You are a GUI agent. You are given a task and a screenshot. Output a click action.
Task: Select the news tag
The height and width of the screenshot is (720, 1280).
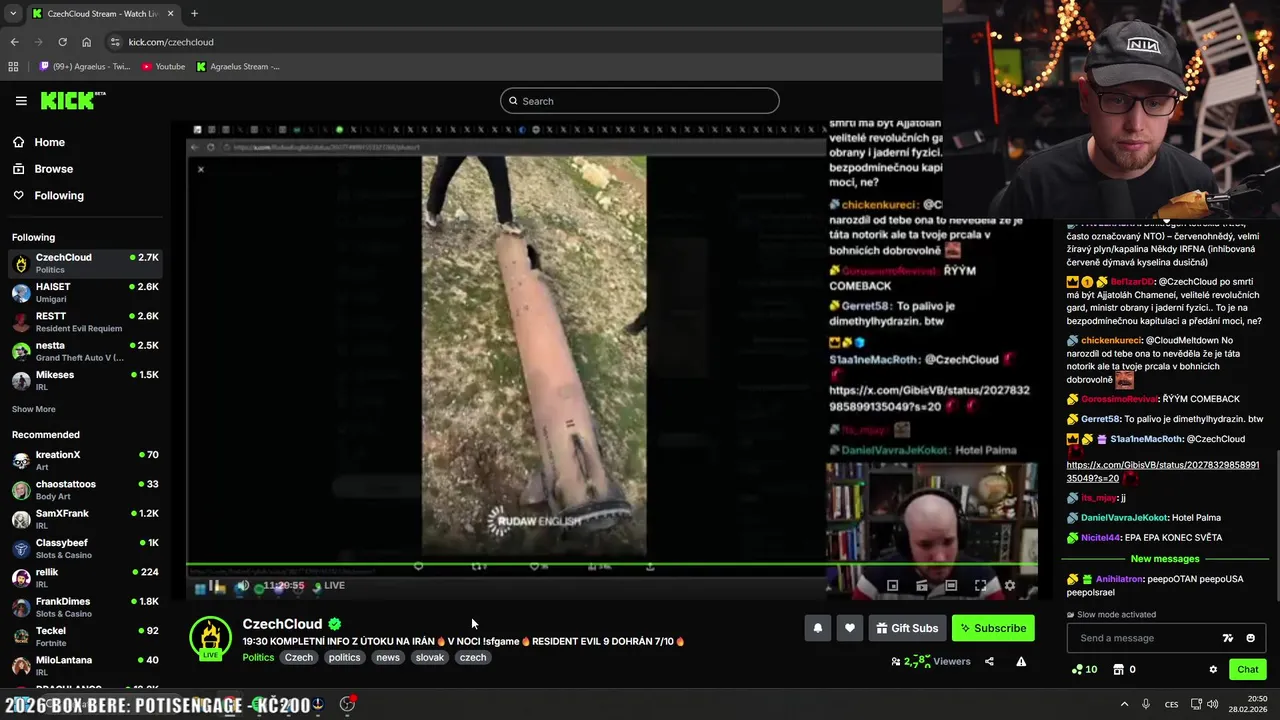[388, 657]
